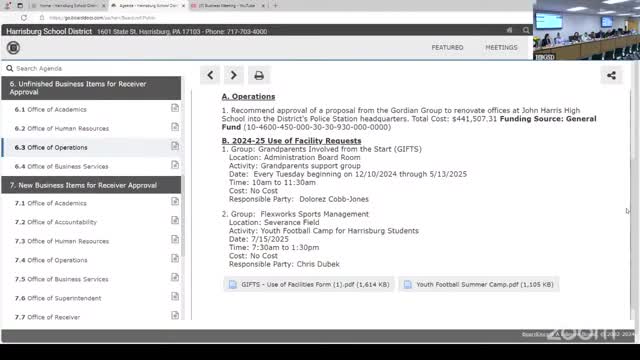Image resolution: width=640 pixels, height=360 pixels.
Task: Open Youth Football Summer Camp pdf attachment
Action: point(479,284)
